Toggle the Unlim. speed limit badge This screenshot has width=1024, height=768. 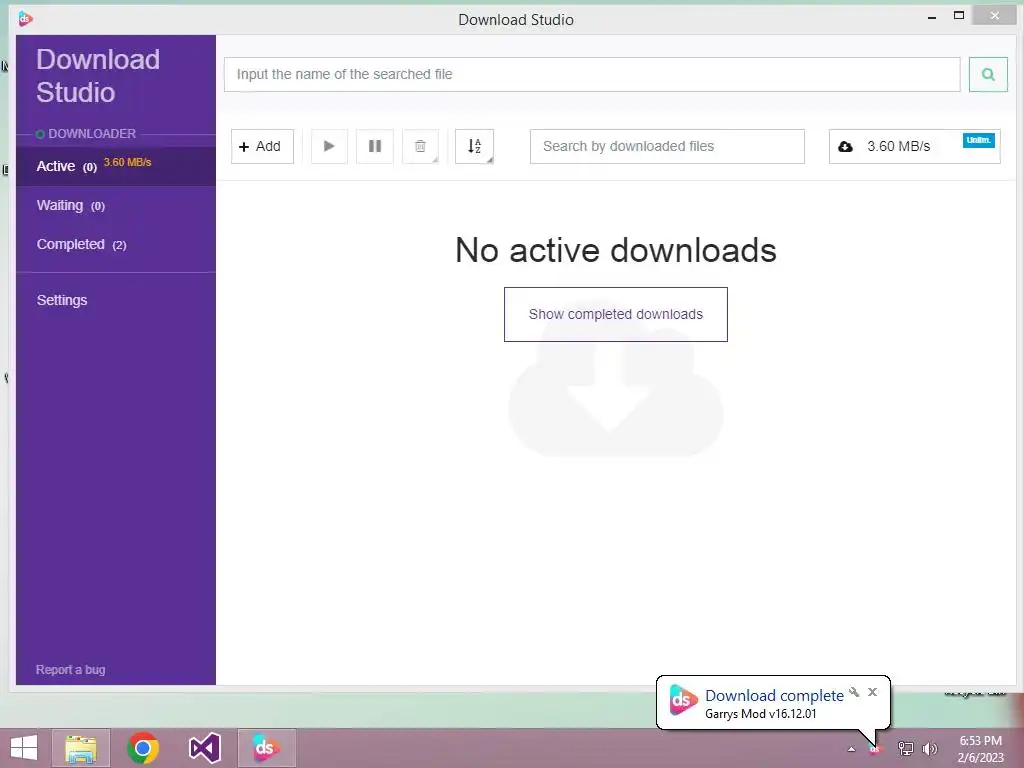[x=978, y=140]
